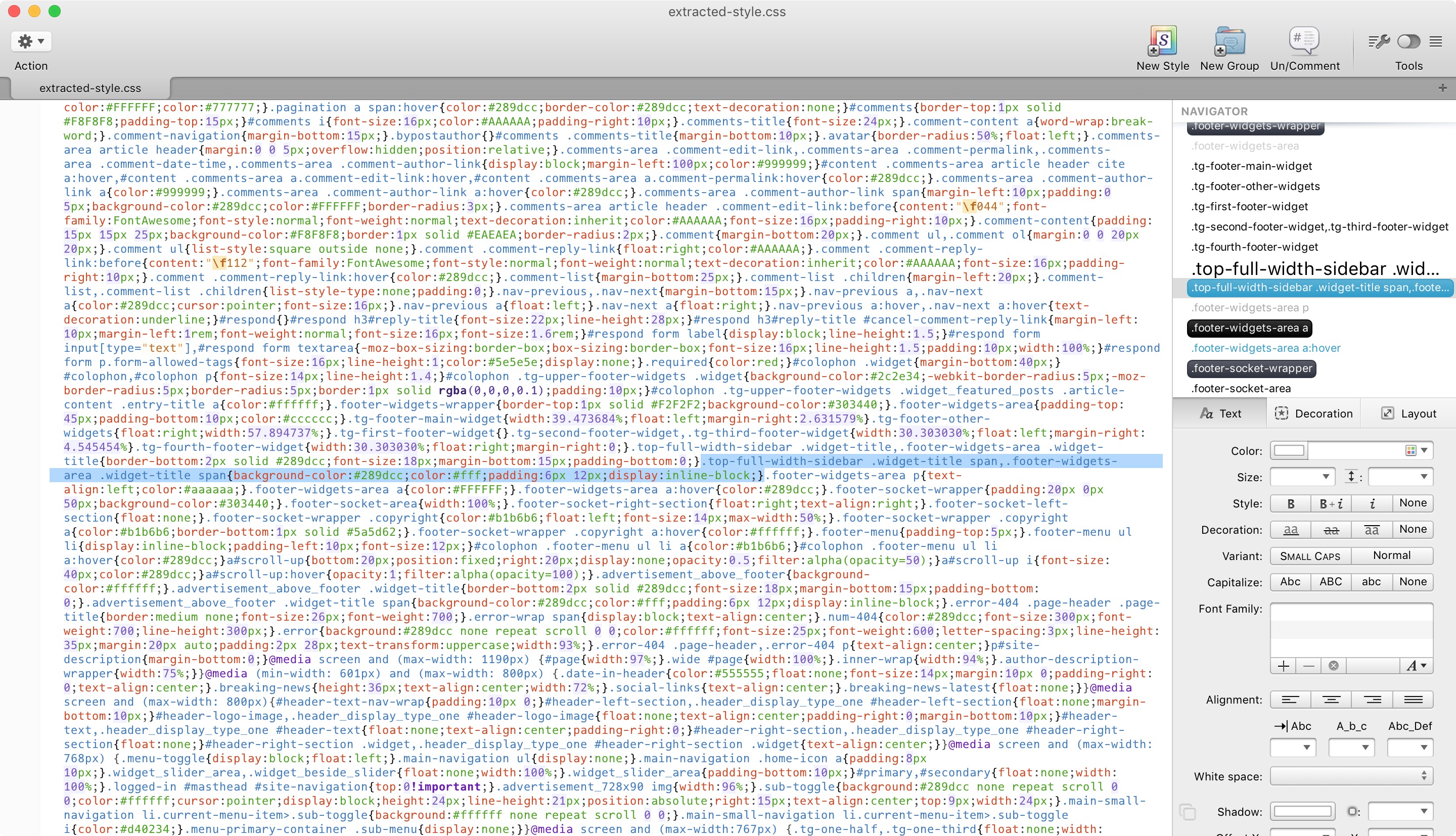Open the color palette dropdown

(1417, 450)
